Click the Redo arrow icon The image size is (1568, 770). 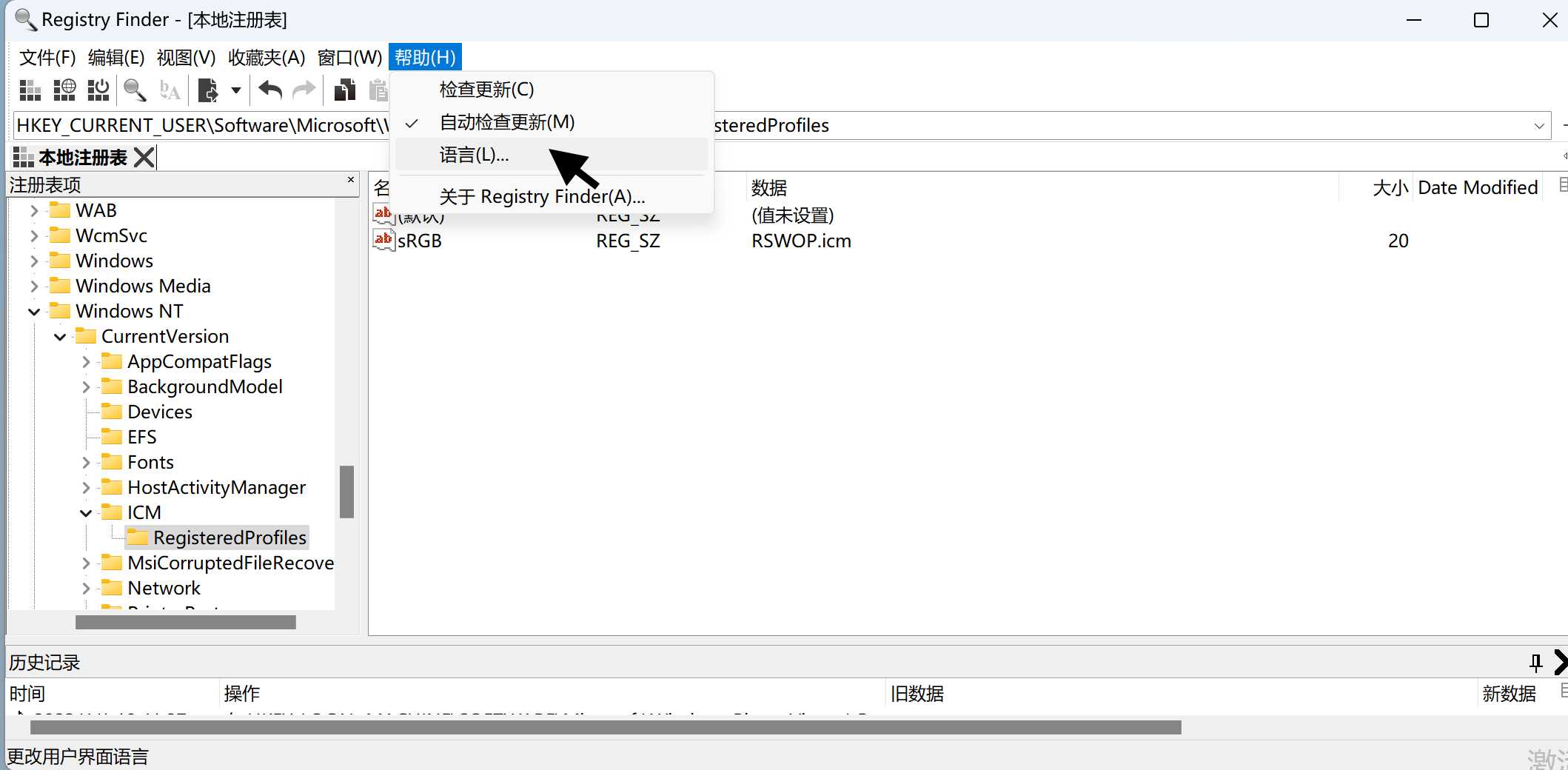point(304,90)
